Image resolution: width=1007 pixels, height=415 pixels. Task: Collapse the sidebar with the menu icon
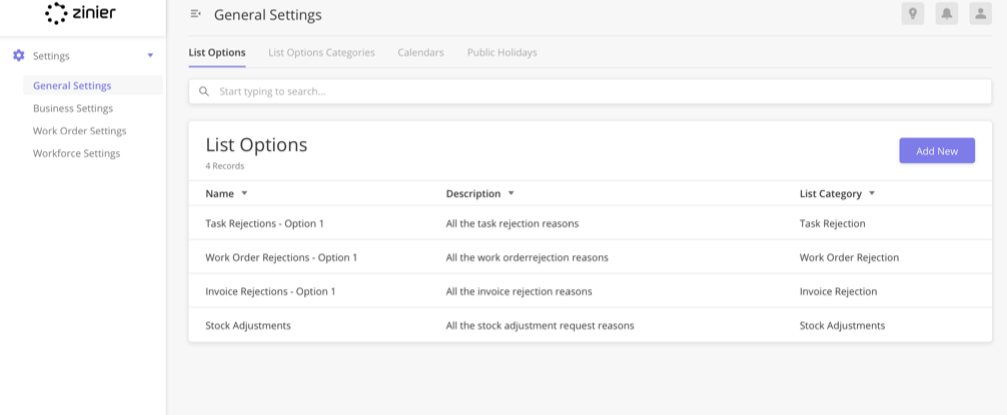(196, 14)
